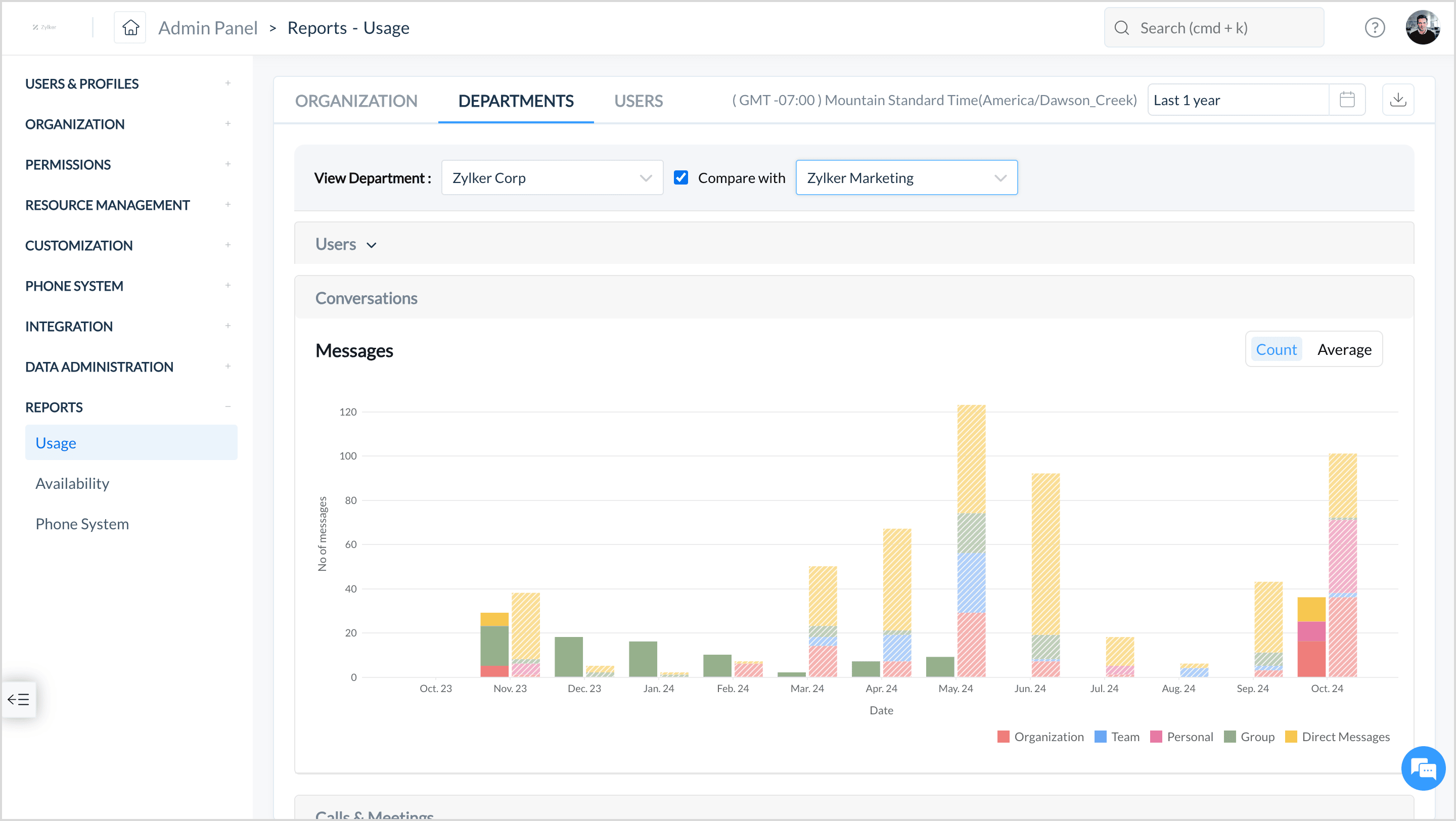Click the Zylker logo
The width and height of the screenshot is (1456, 821).
[44, 27]
